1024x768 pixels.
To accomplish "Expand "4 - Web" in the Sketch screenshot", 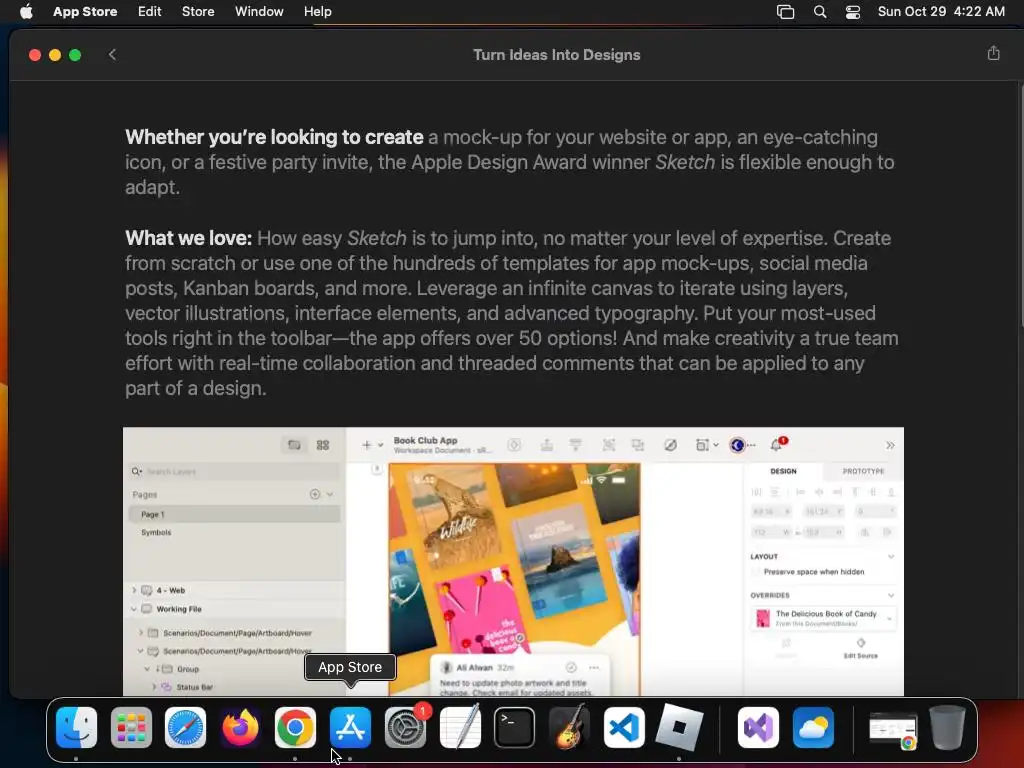I will click(x=135, y=590).
